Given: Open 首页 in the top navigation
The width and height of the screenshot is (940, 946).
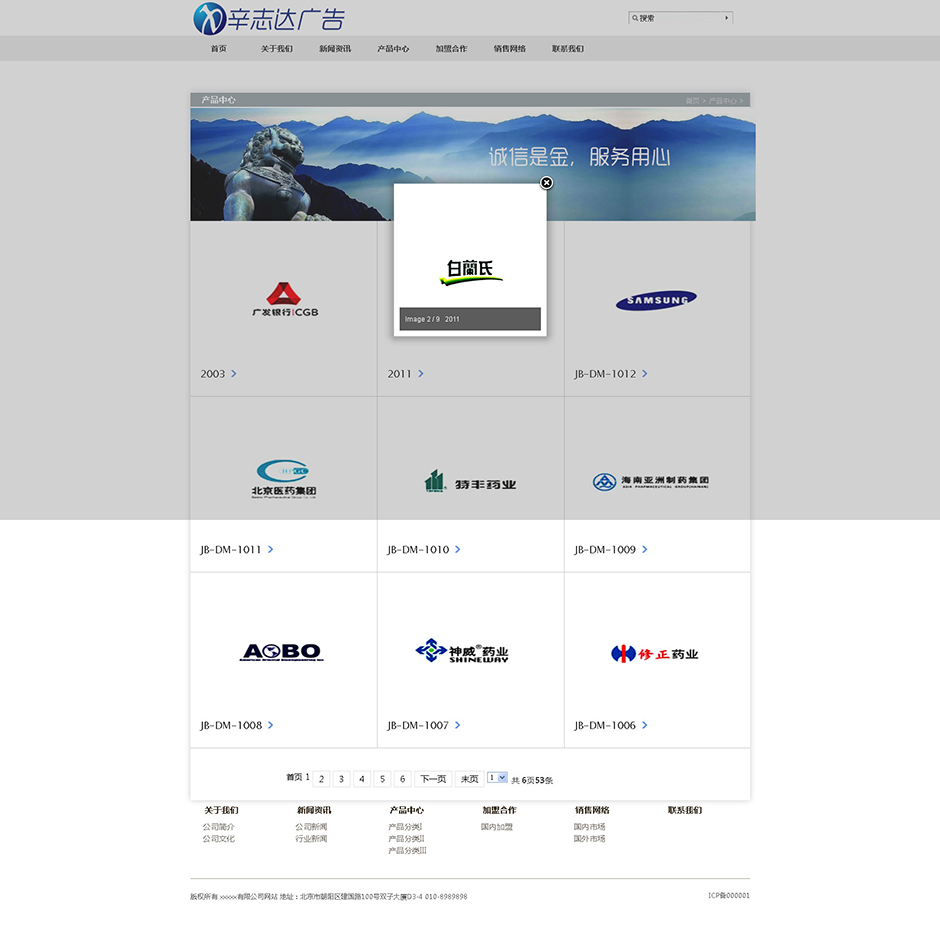Looking at the screenshot, I should (218, 49).
